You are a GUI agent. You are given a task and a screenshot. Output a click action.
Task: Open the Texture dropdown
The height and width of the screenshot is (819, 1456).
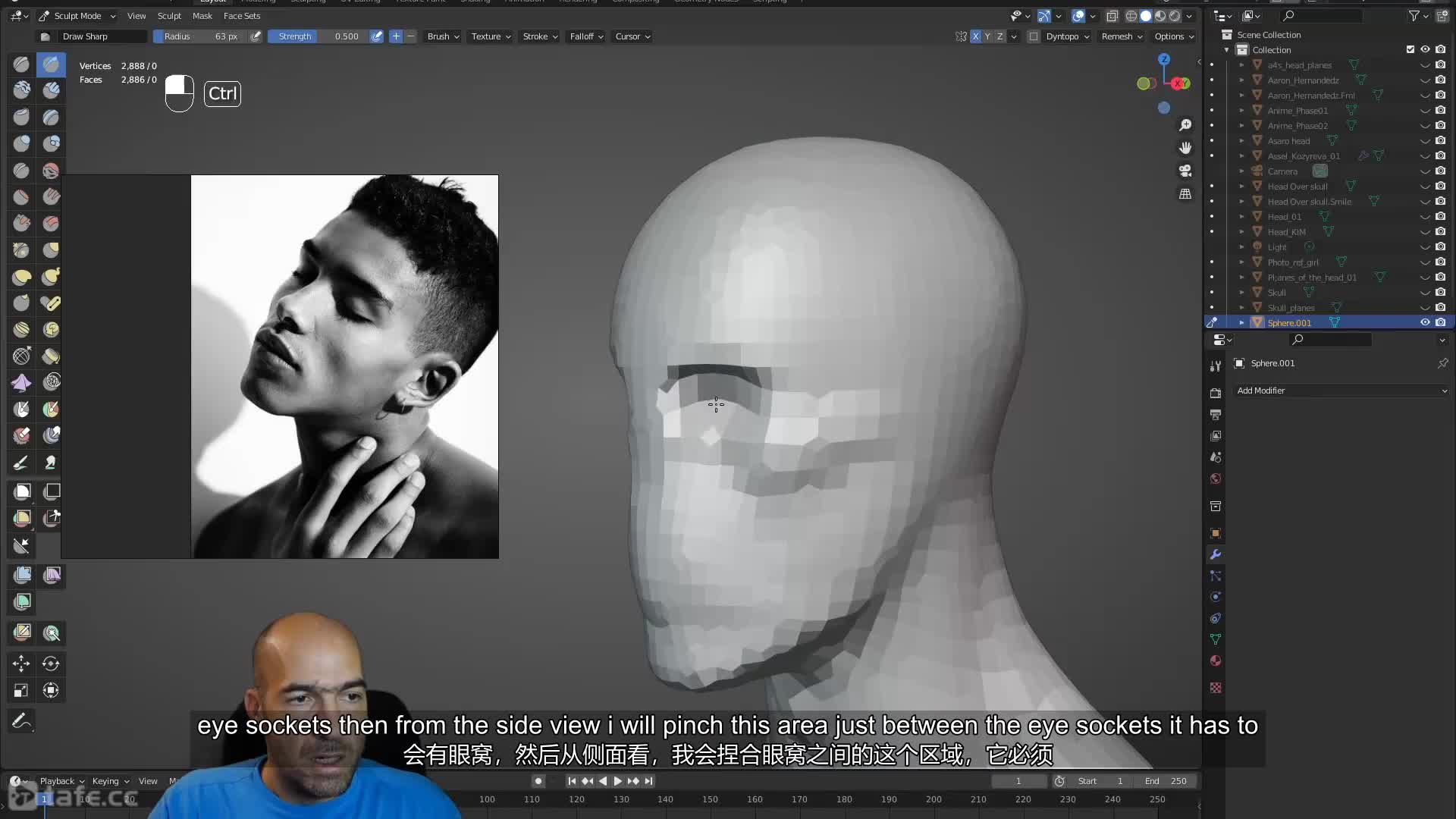click(491, 36)
